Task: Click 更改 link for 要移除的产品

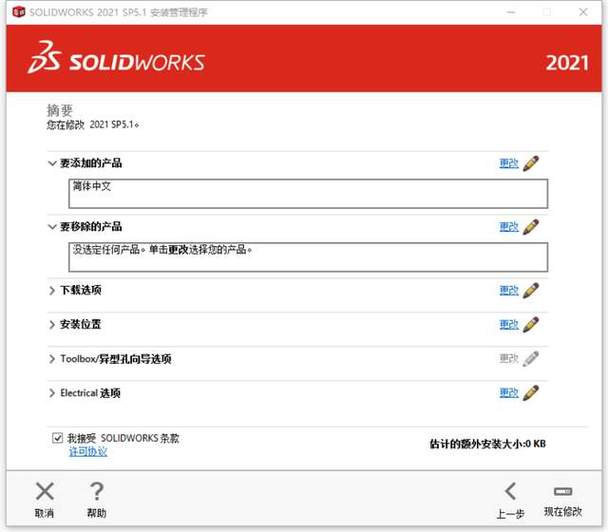Action: point(509,227)
